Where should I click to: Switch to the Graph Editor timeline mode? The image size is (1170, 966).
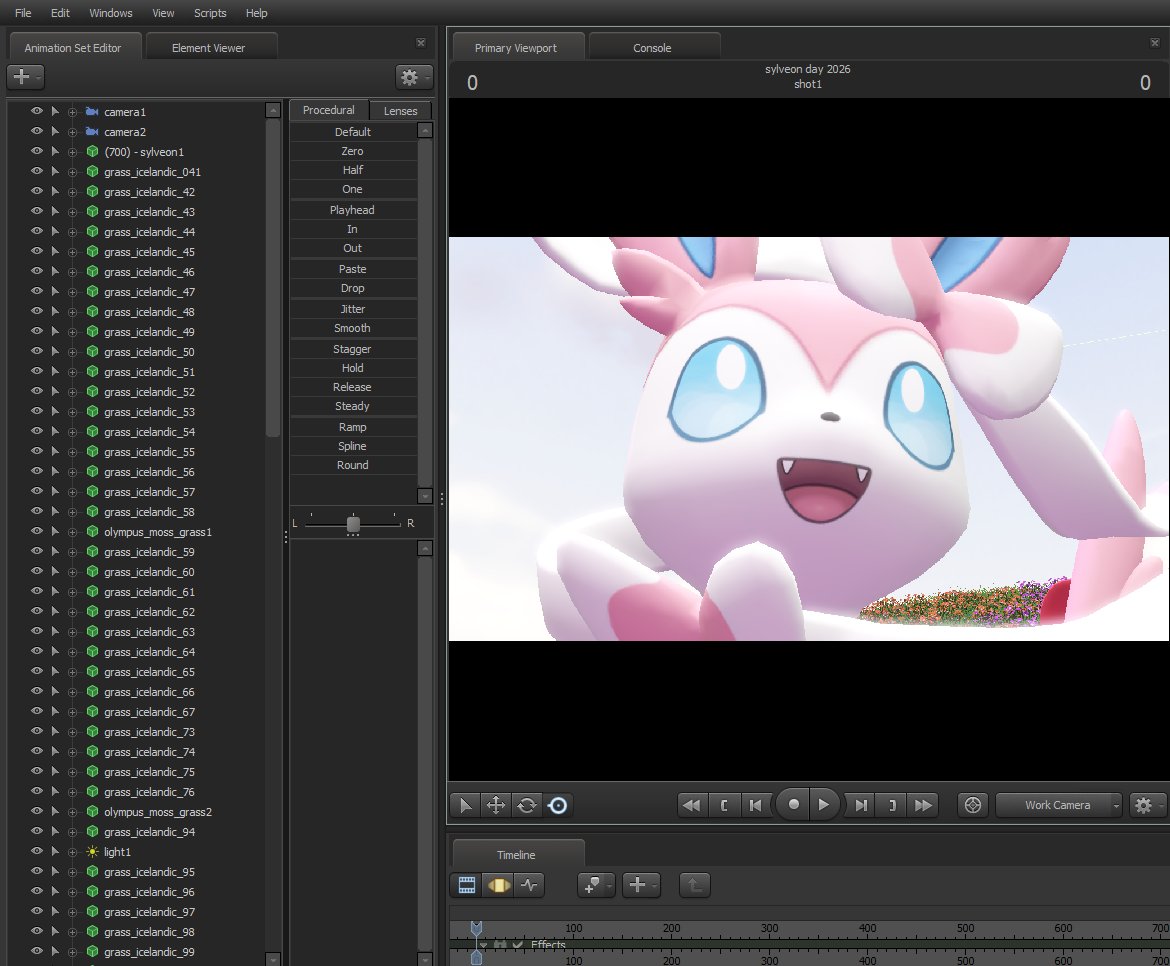[530, 885]
